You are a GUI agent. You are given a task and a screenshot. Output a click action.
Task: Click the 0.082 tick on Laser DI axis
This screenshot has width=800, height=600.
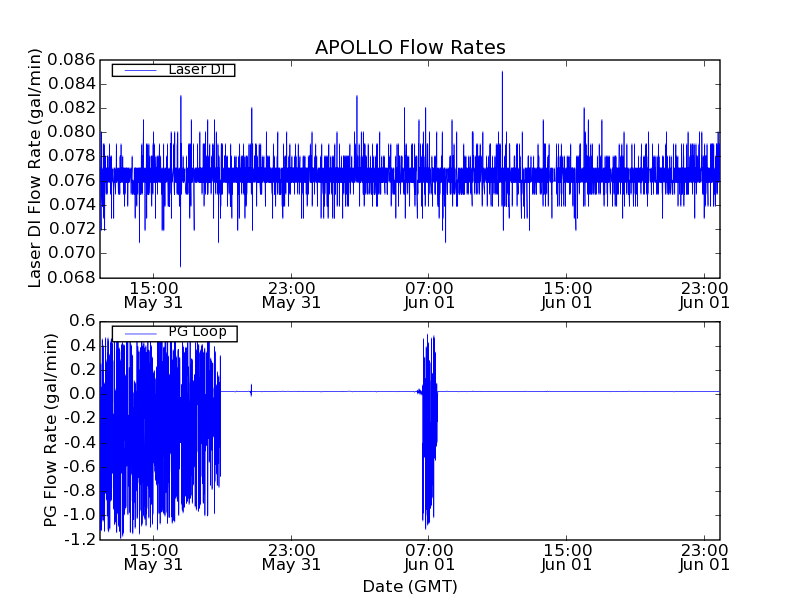pyautogui.click(x=71, y=108)
